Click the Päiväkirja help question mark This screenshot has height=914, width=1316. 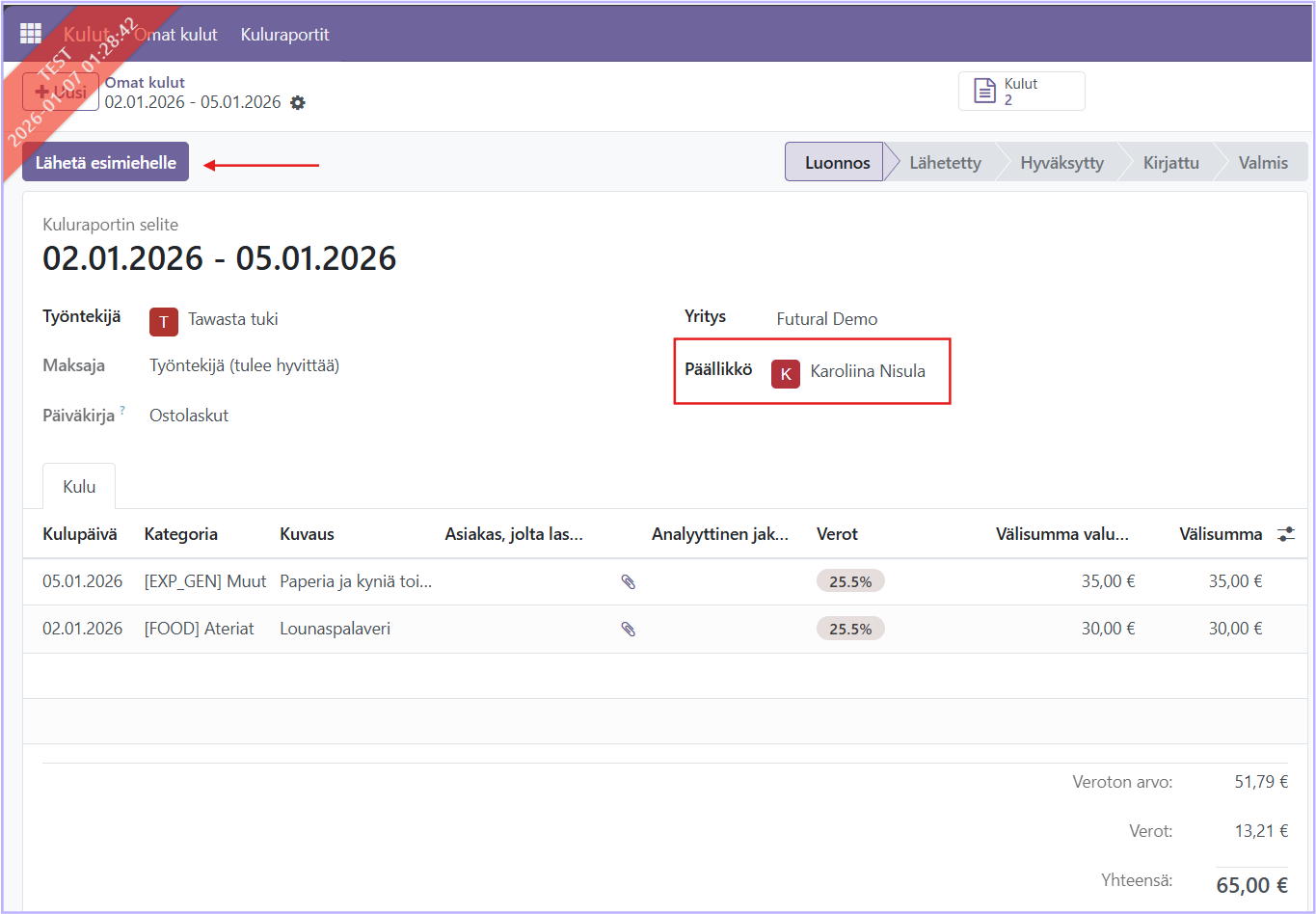(x=122, y=411)
